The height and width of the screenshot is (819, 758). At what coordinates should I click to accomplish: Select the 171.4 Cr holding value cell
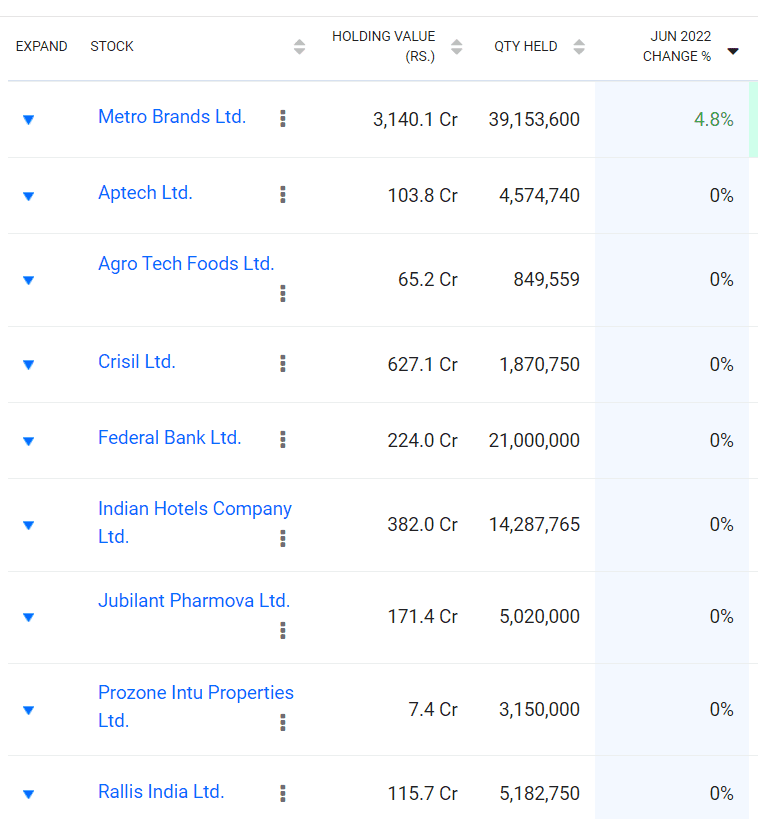423,617
